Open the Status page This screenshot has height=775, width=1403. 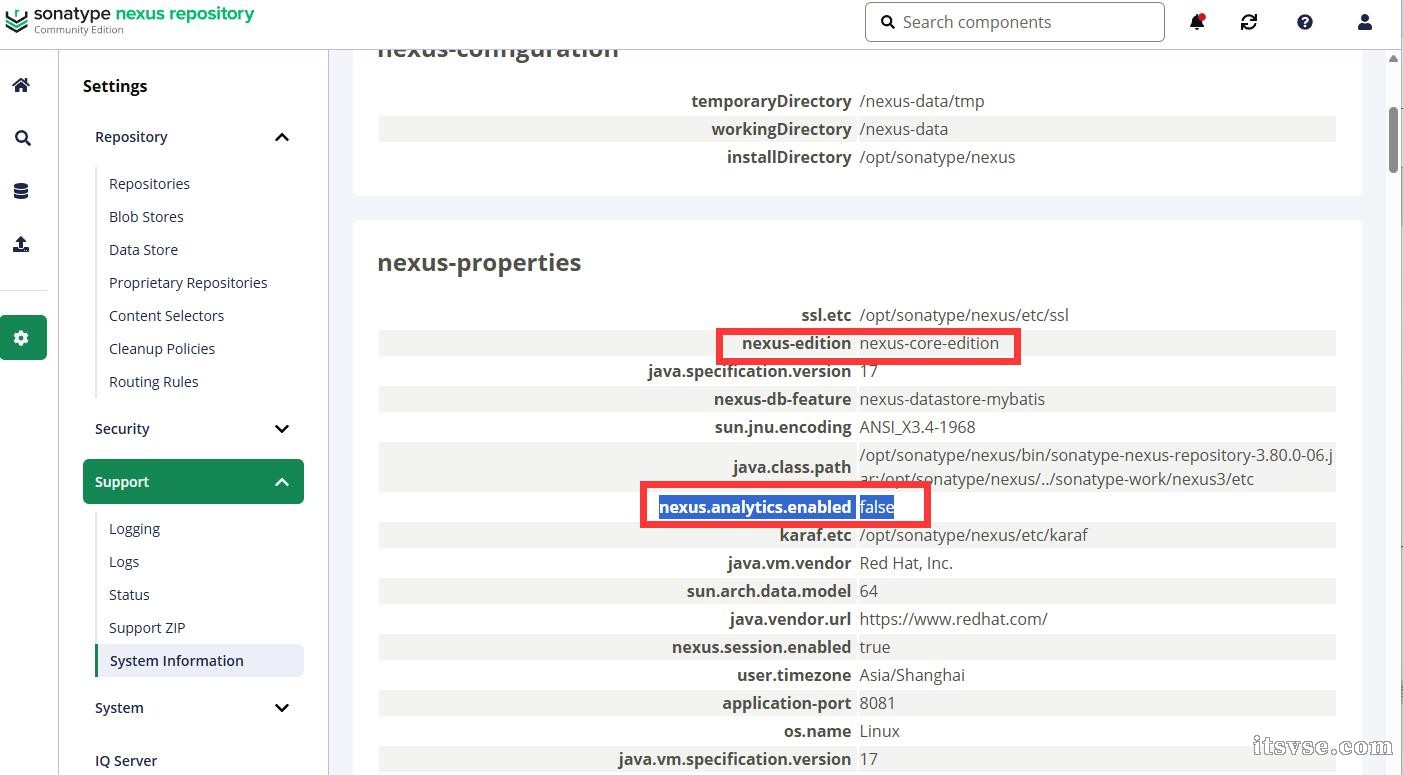(129, 595)
